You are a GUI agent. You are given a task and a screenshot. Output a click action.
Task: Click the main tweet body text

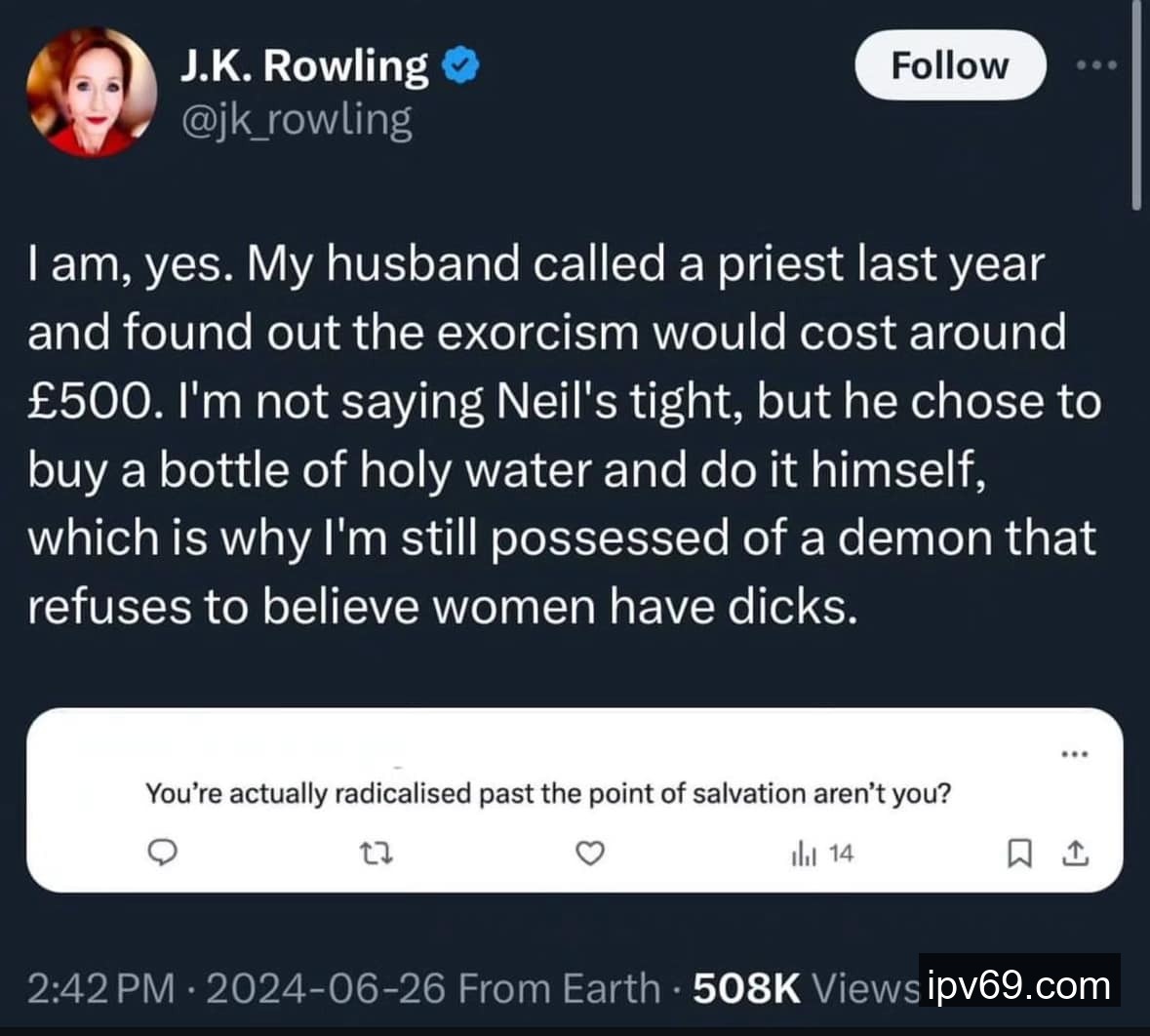click(563, 435)
